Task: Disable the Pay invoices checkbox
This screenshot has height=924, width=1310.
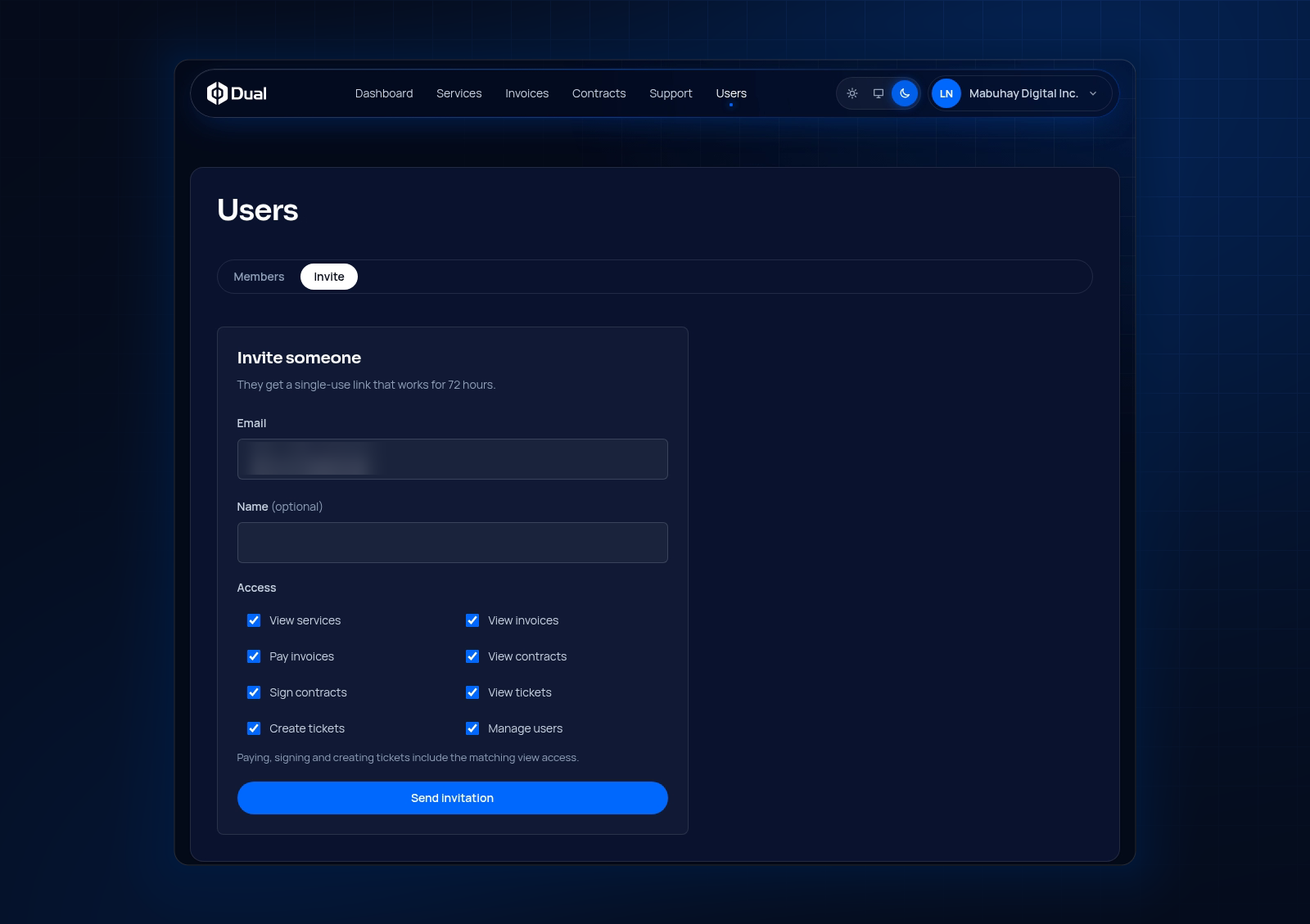Action: point(254,656)
